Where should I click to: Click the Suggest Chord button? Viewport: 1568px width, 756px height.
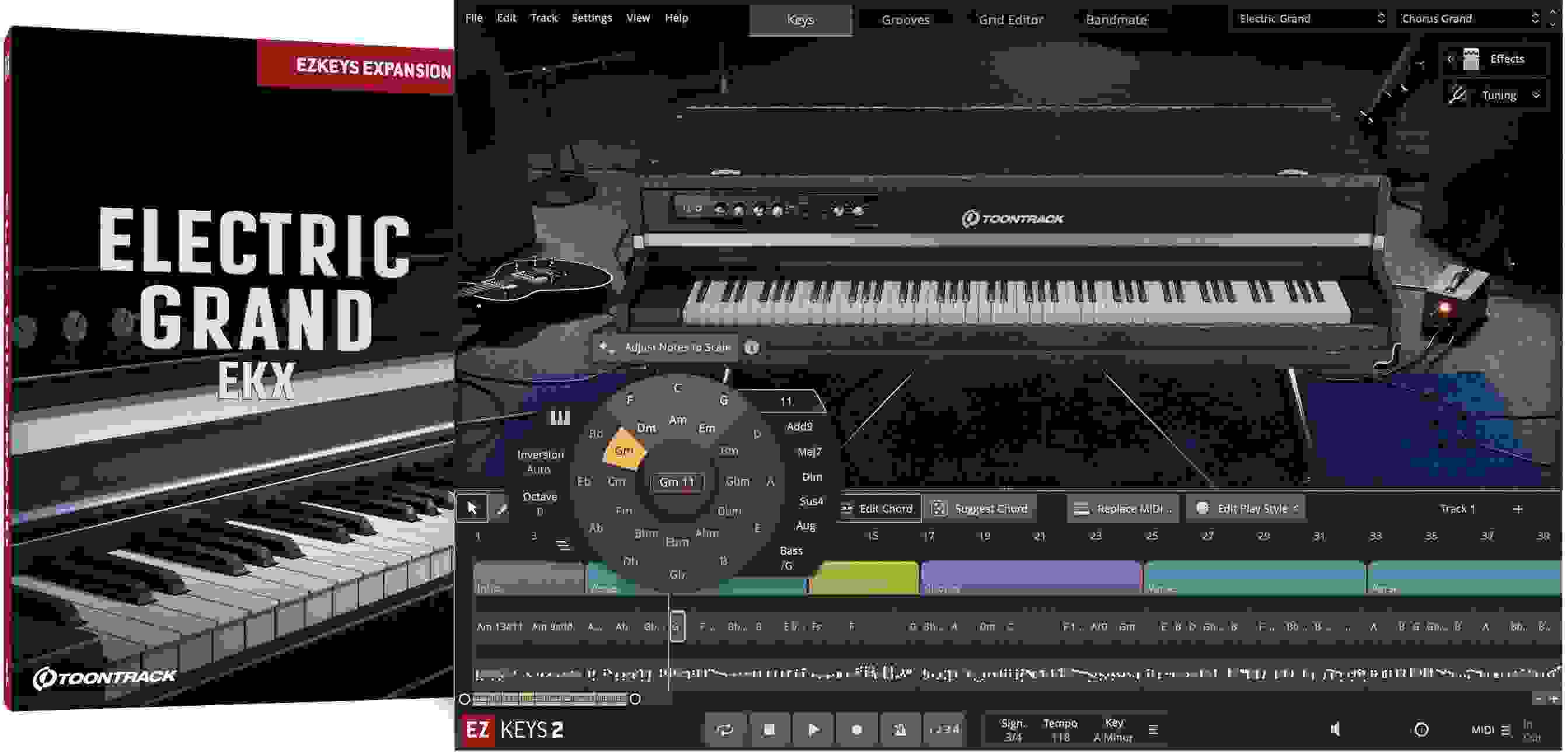(981, 508)
